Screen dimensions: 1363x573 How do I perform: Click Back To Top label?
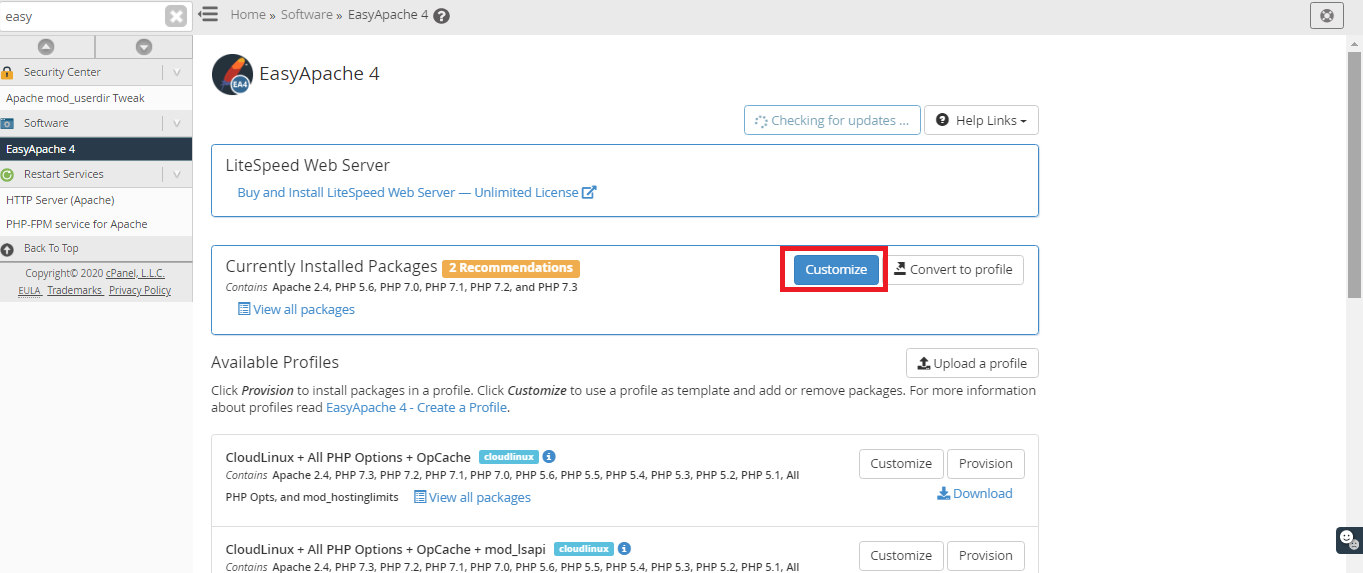click(x=51, y=248)
